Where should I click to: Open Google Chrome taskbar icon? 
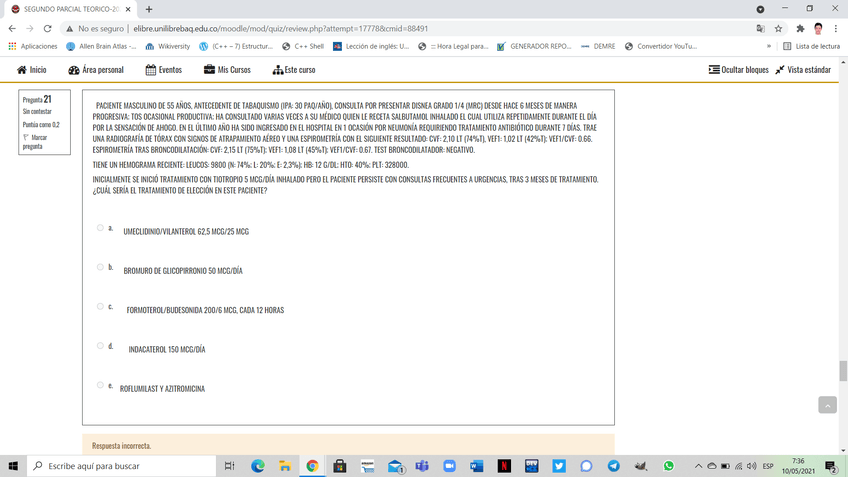312,466
